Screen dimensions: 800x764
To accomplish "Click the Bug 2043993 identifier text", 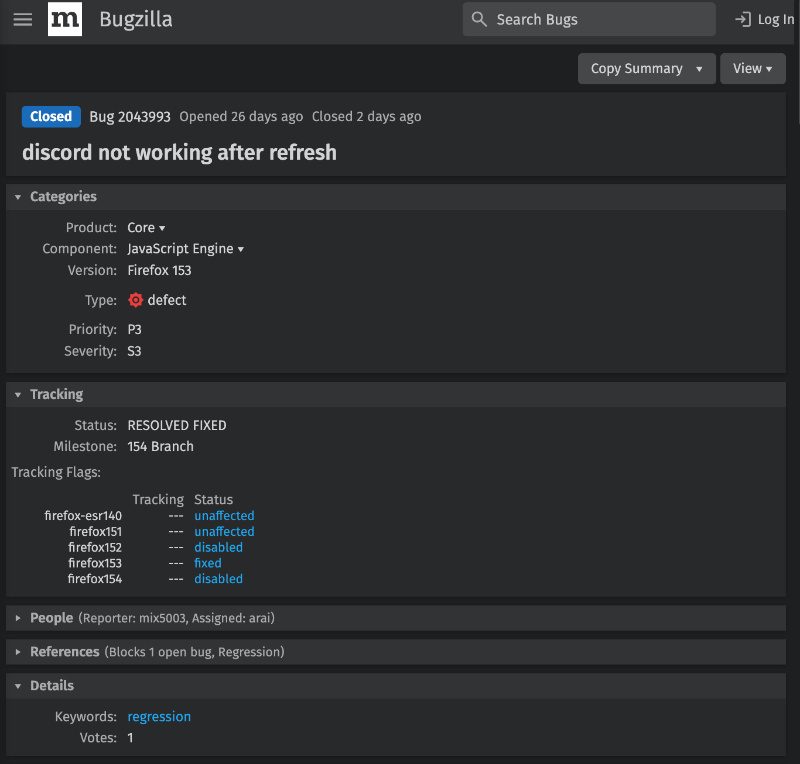I will click(130, 117).
